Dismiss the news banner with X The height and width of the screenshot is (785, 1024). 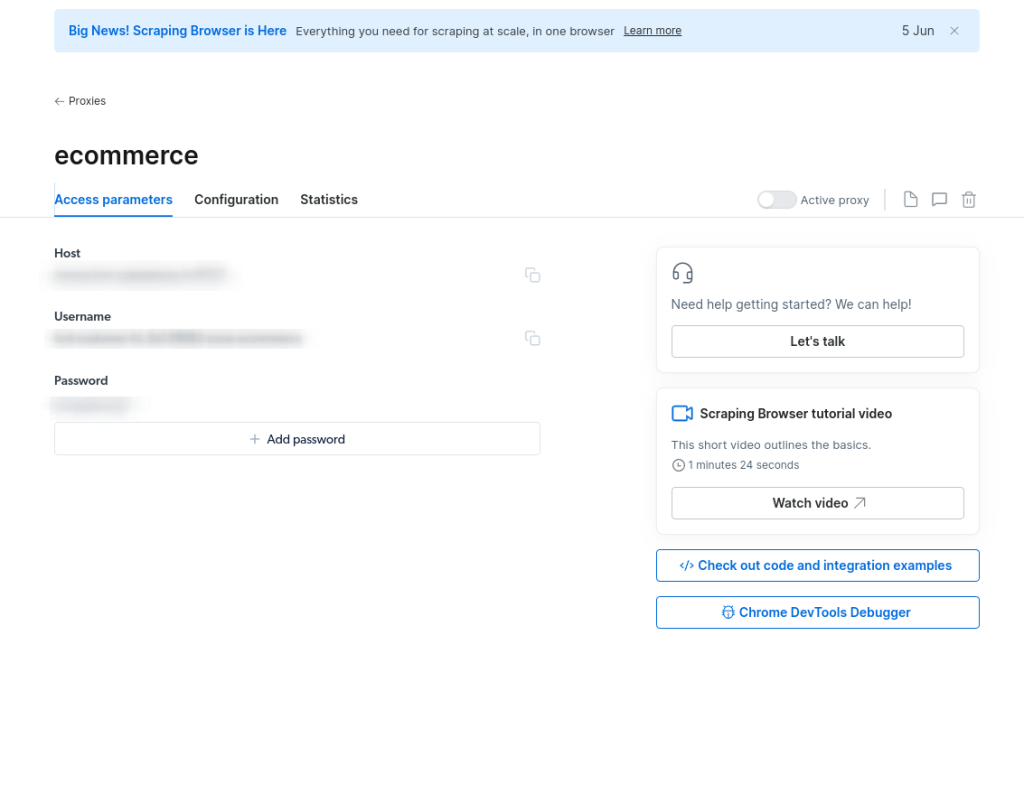click(x=954, y=31)
